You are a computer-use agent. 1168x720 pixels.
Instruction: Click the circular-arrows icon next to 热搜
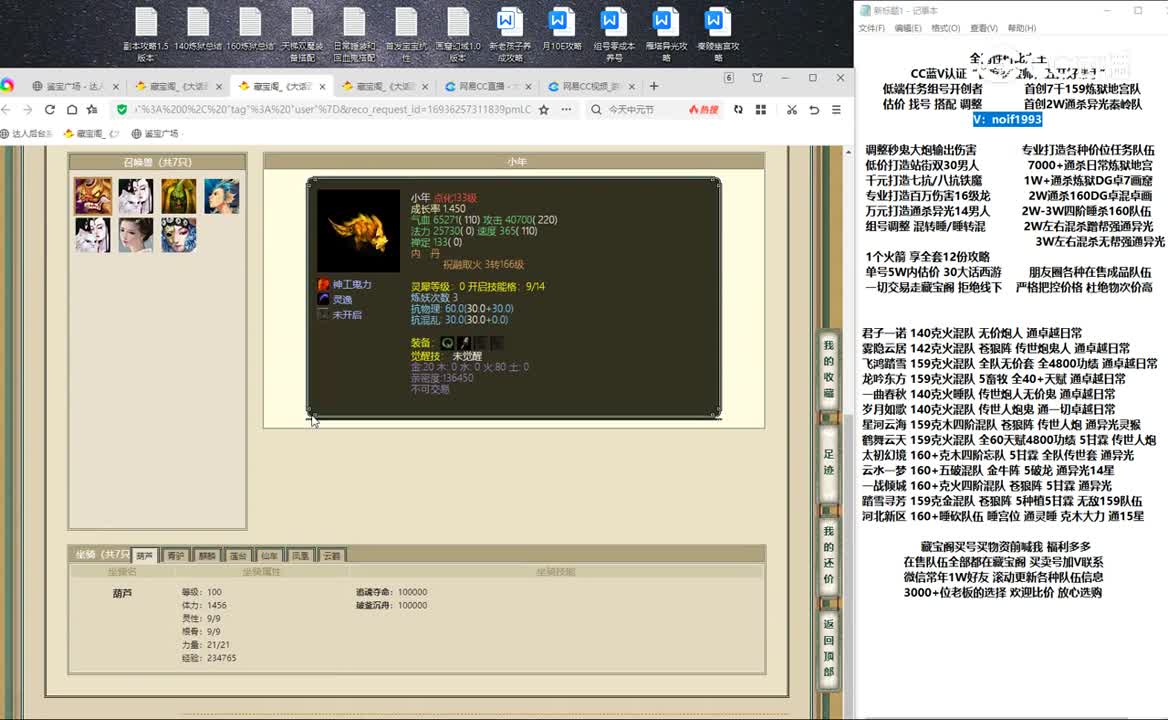(738, 109)
